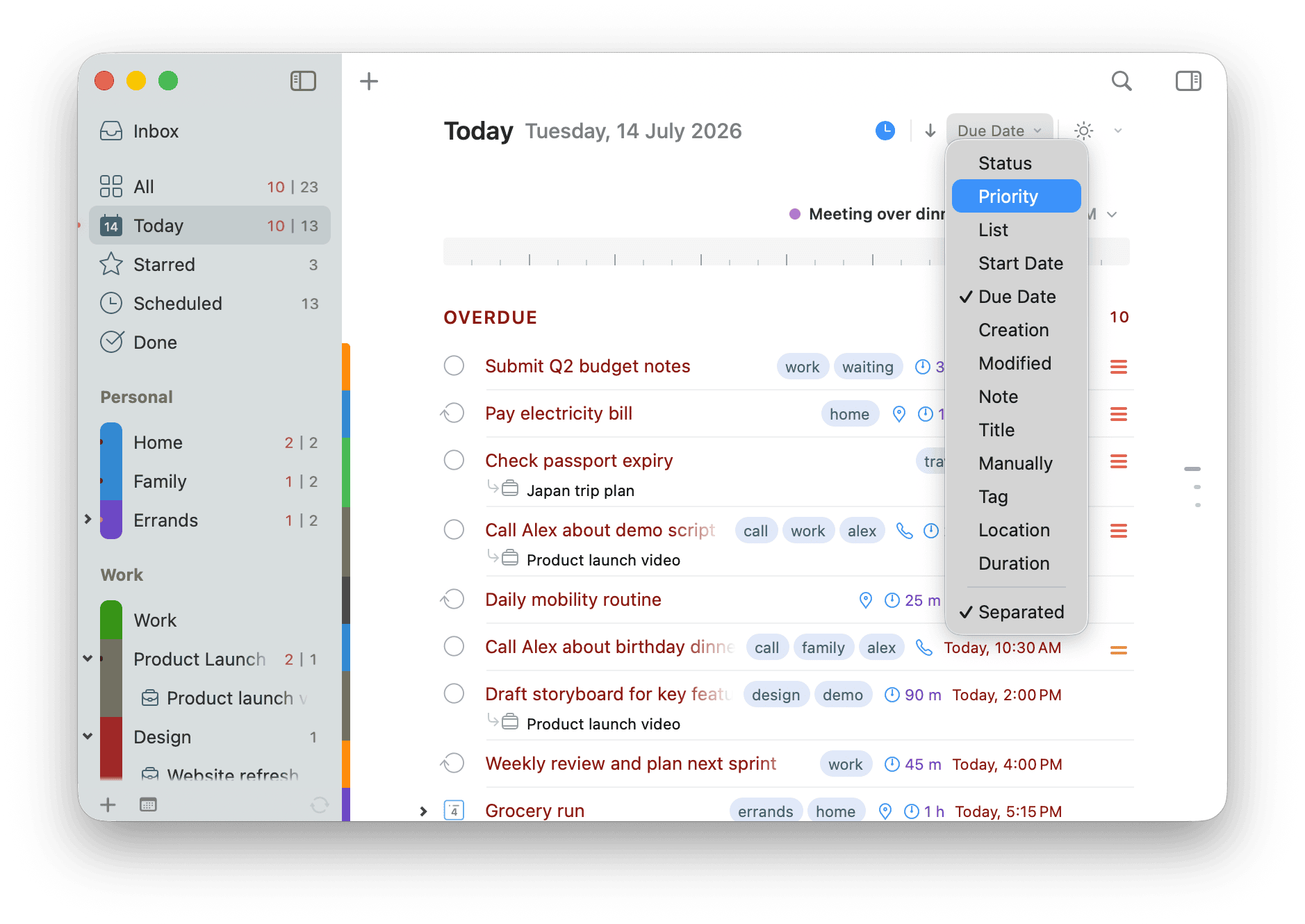Check off Submit Q2 budget notes
The width and height of the screenshot is (1305, 924).
coord(454,365)
